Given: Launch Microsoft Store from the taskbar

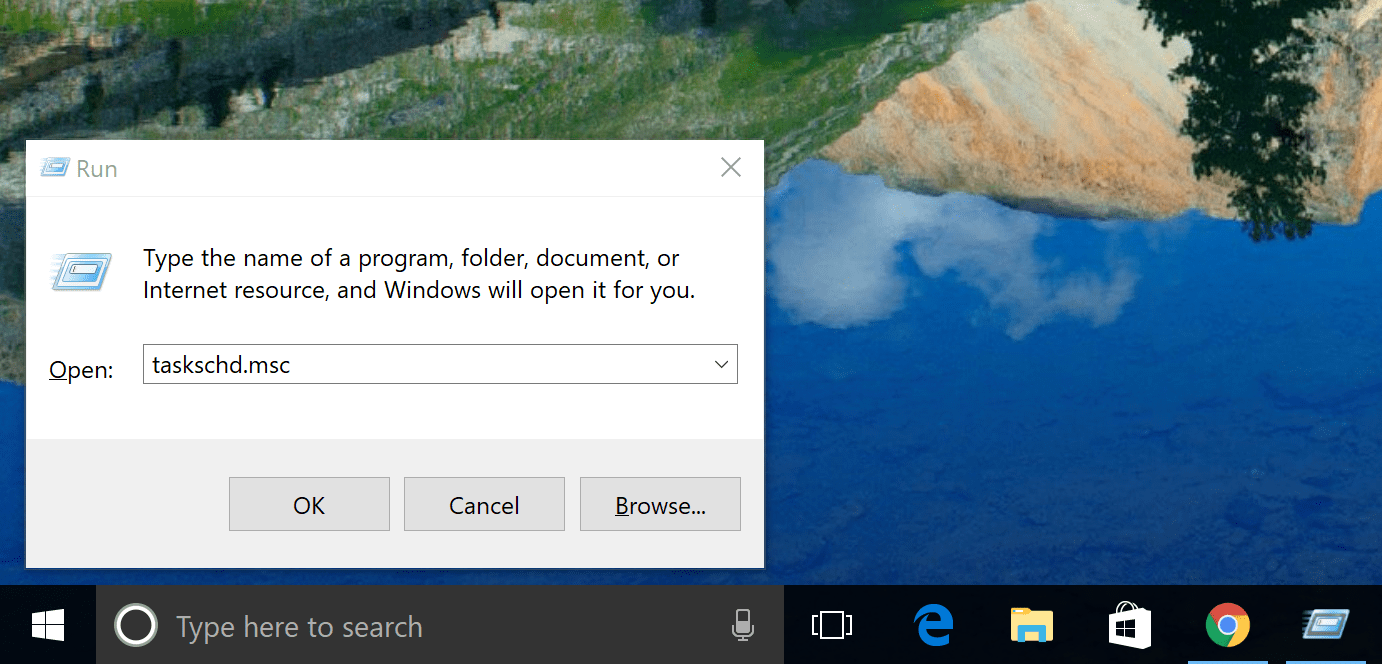Looking at the screenshot, I should (1129, 624).
